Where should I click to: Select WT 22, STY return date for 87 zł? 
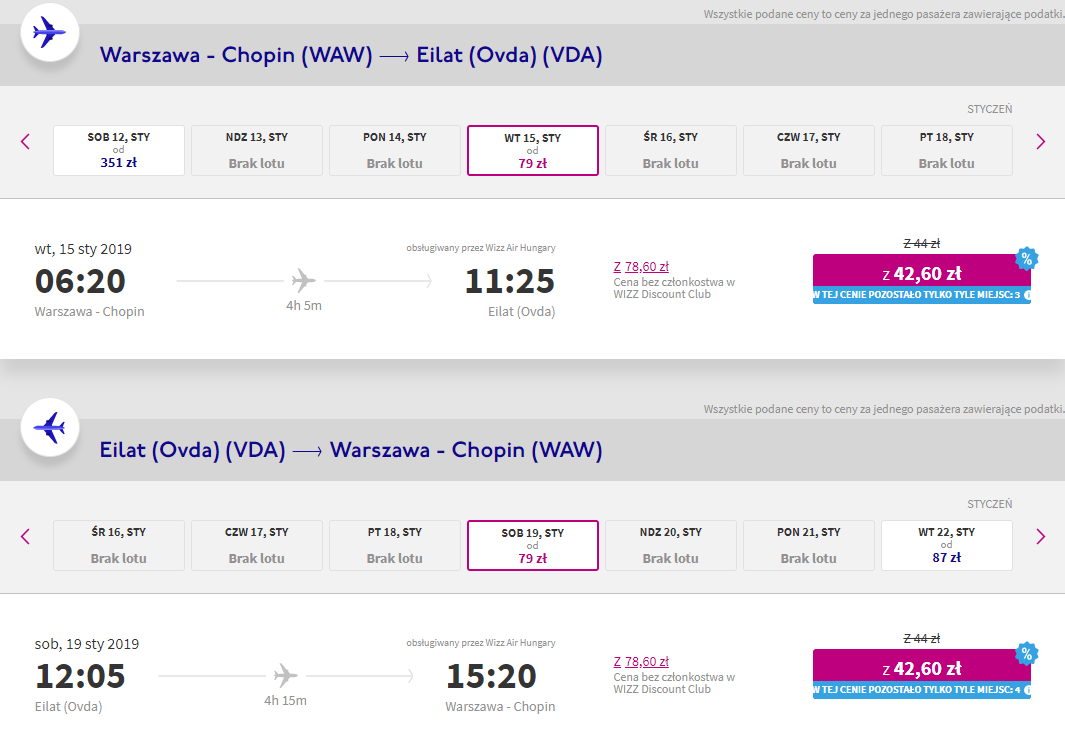(x=946, y=545)
